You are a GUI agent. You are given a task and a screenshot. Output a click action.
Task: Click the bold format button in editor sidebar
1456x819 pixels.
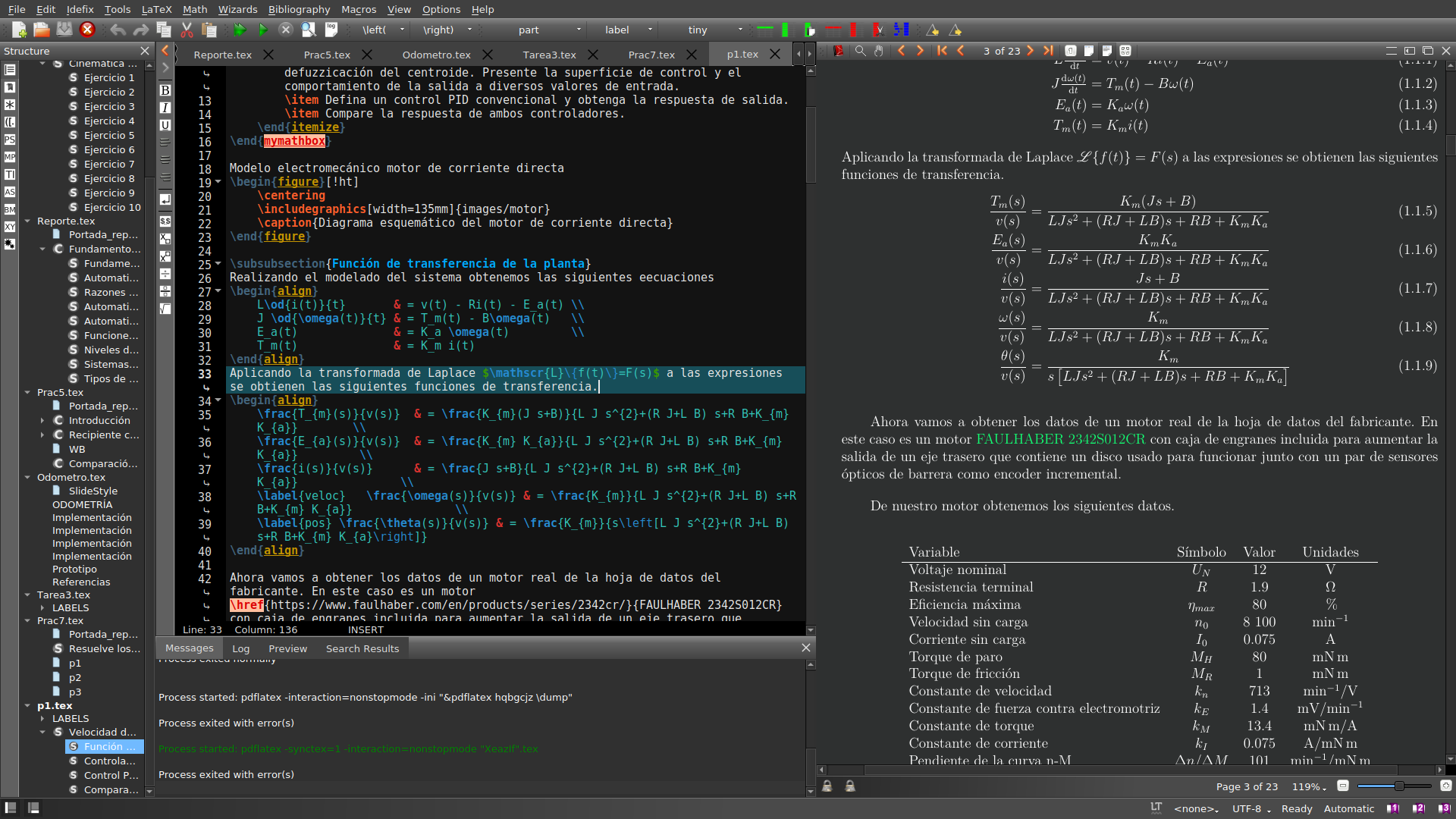coord(165,90)
